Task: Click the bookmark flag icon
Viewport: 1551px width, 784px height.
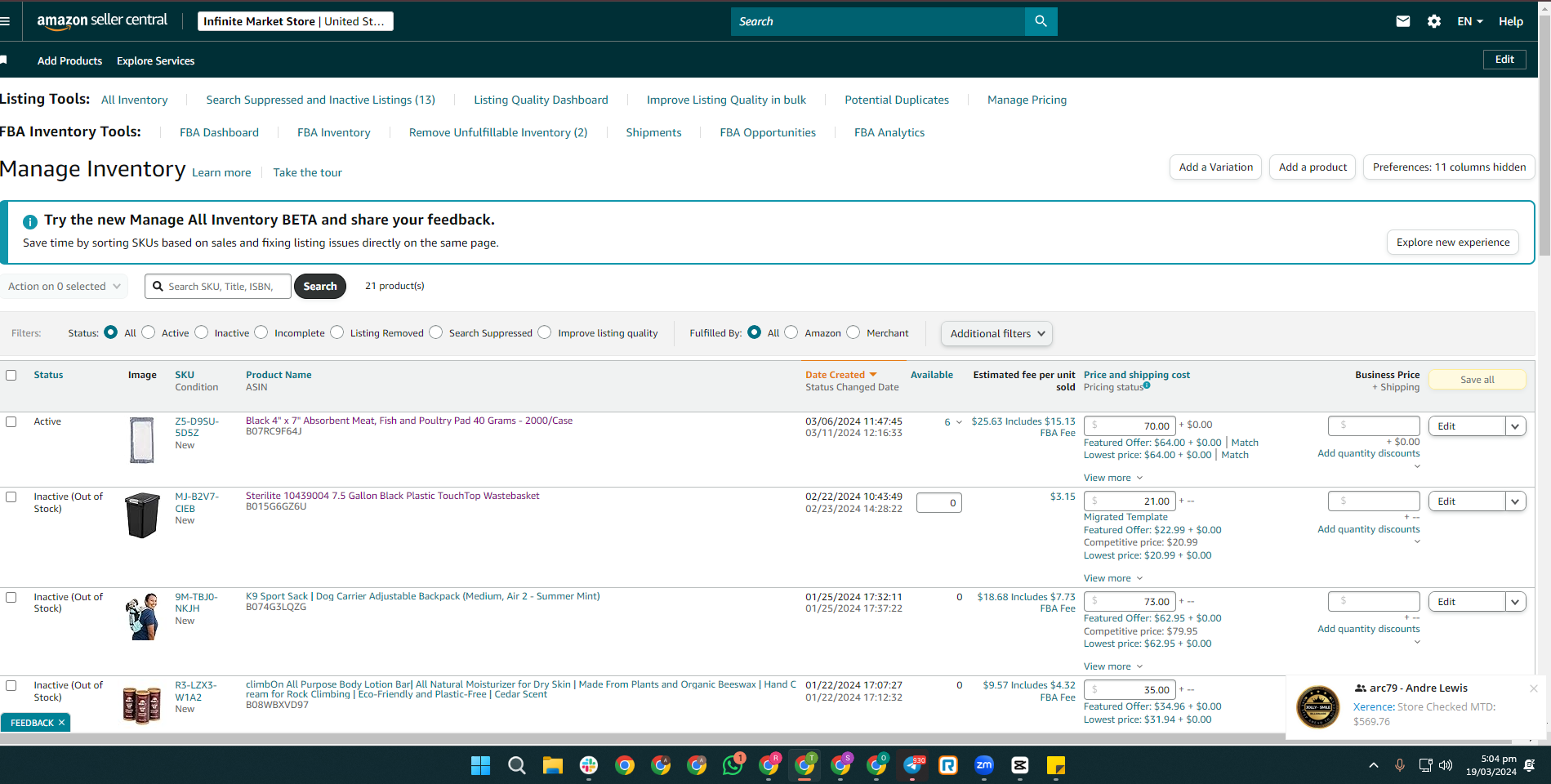Action: coord(3,60)
